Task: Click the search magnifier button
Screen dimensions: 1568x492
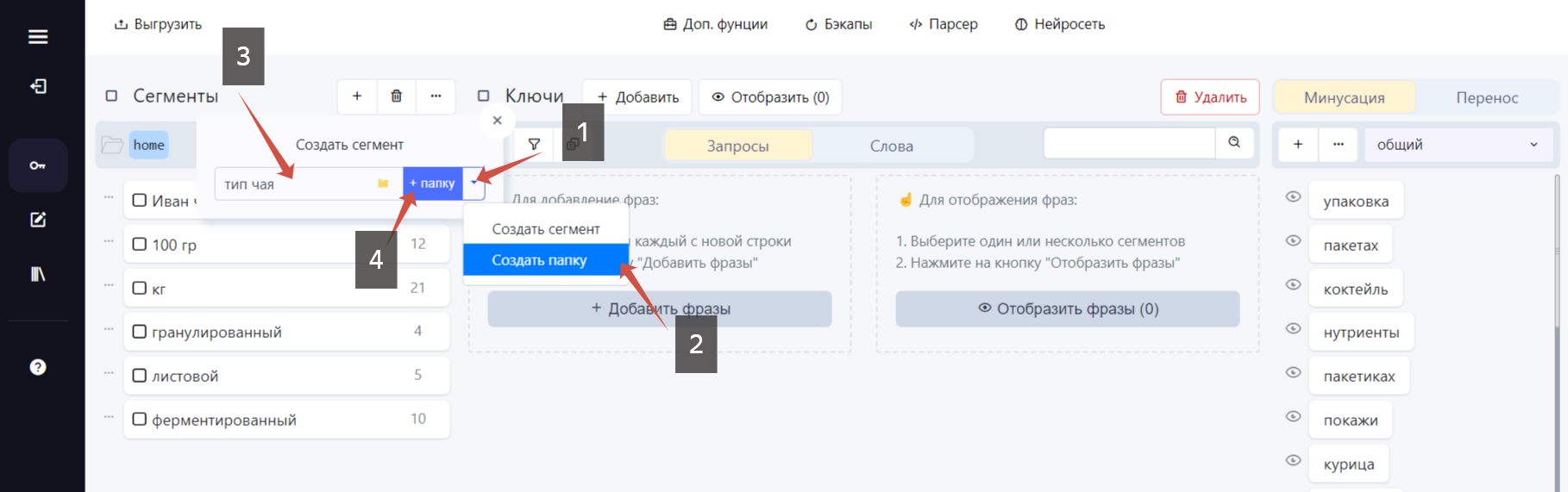Action: (1234, 143)
